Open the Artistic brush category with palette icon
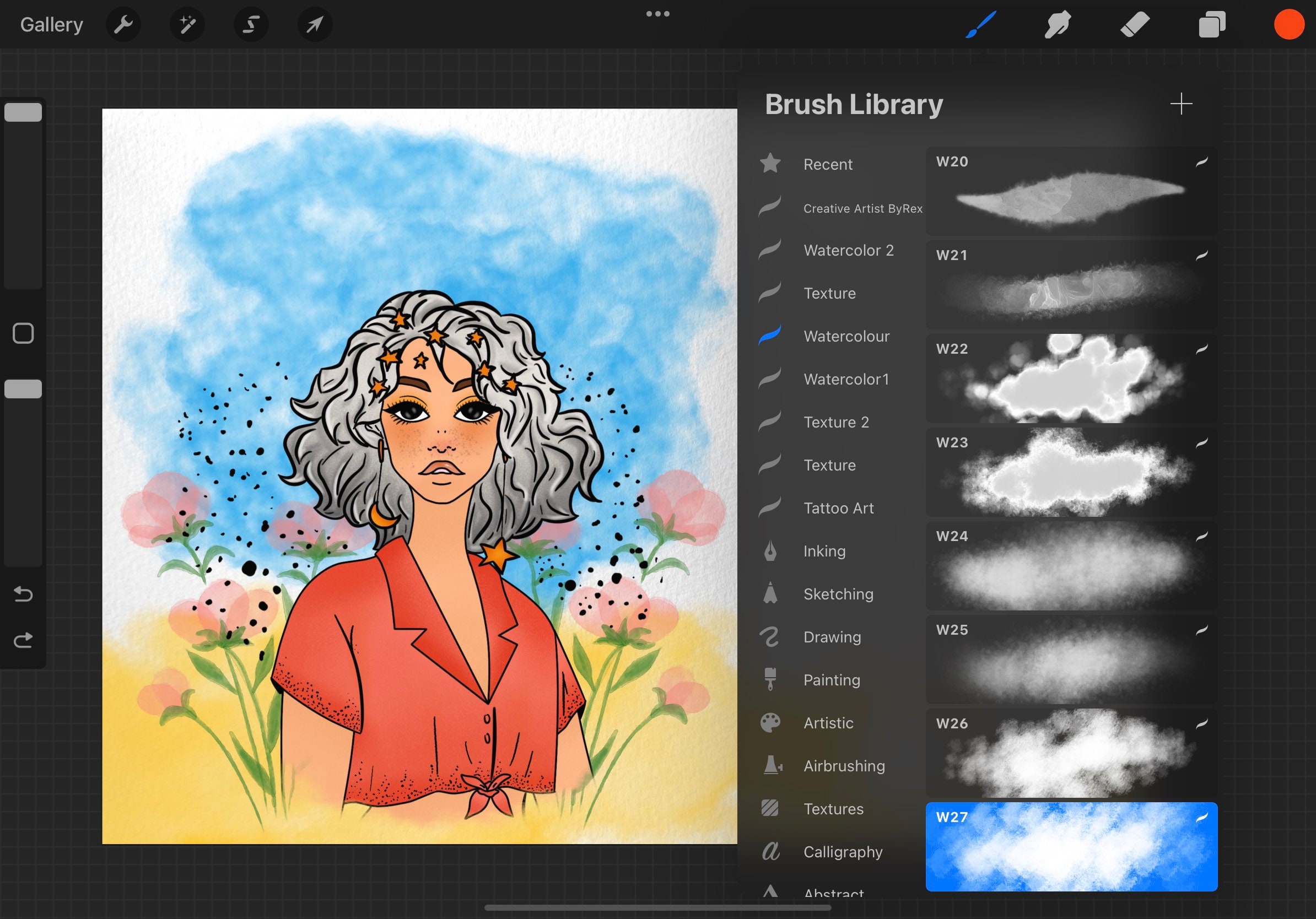 point(828,723)
